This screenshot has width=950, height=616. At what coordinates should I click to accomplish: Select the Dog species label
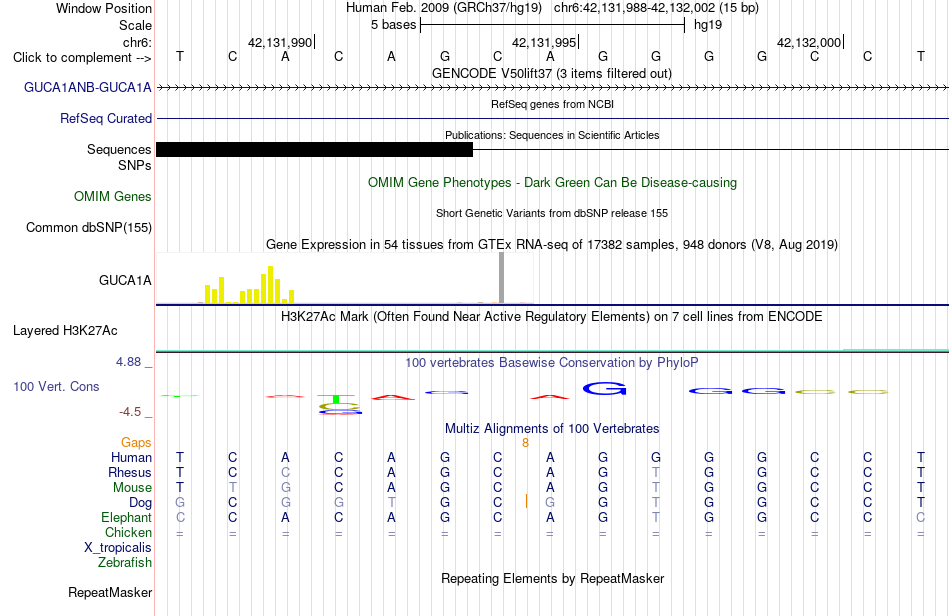click(141, 503)
